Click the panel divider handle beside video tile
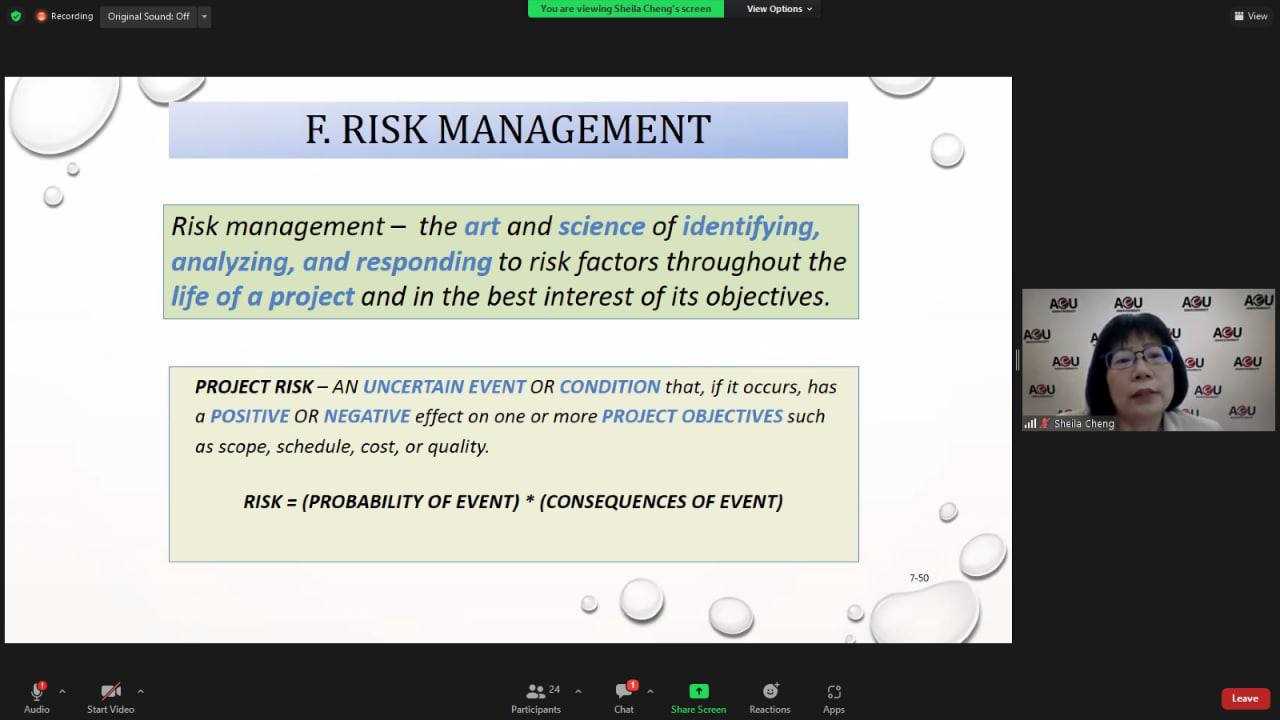Image resolution: width=1280 pixels, height=720 pixels. pos(1017,360)
